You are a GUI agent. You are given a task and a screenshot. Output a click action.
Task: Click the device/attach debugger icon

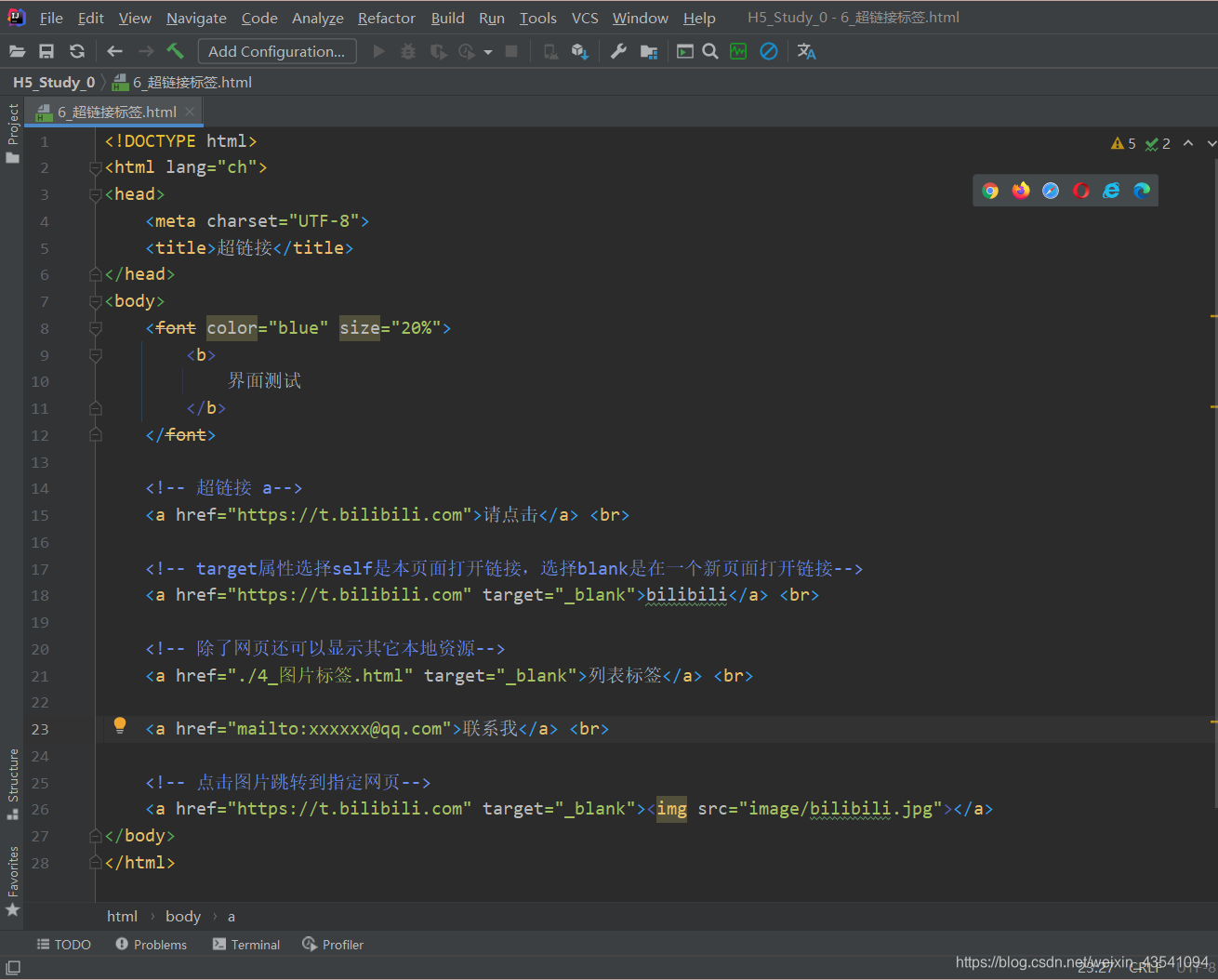(x=550, y=51)
